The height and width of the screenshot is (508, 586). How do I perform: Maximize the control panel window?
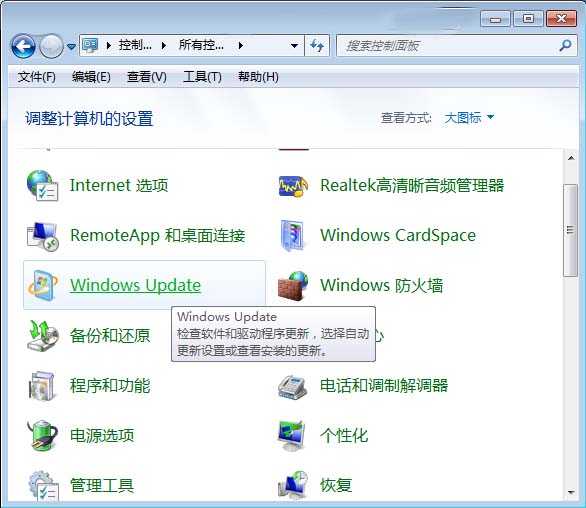[x=528, y=19]
